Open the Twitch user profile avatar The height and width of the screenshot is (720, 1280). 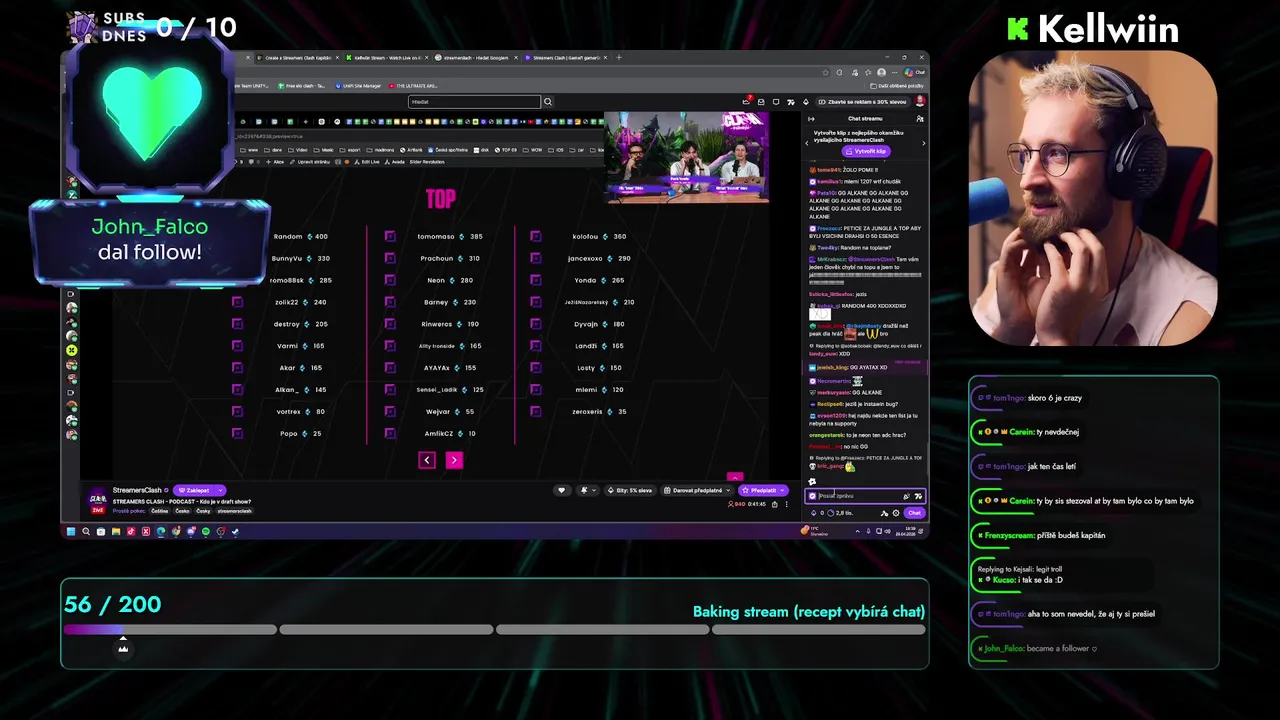(x=920, y=102)
